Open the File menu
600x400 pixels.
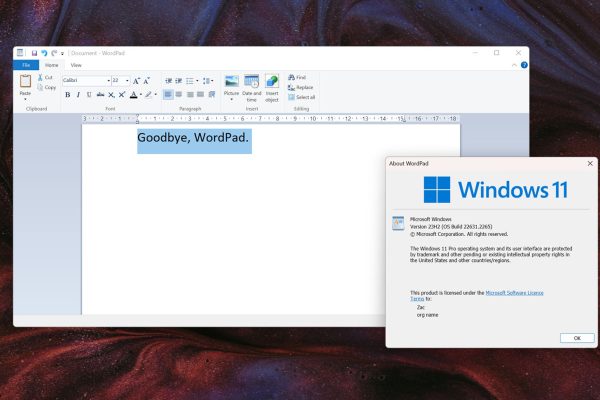pyautogui.click(x=26, y=65)
